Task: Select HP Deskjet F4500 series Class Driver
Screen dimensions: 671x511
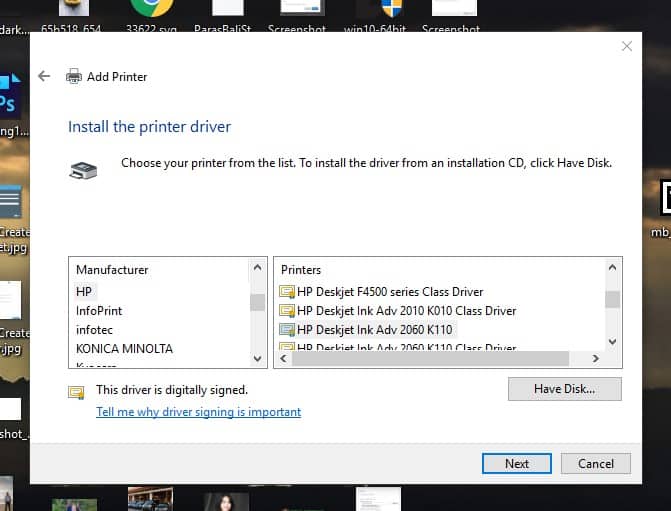Action: pos(390,292)
